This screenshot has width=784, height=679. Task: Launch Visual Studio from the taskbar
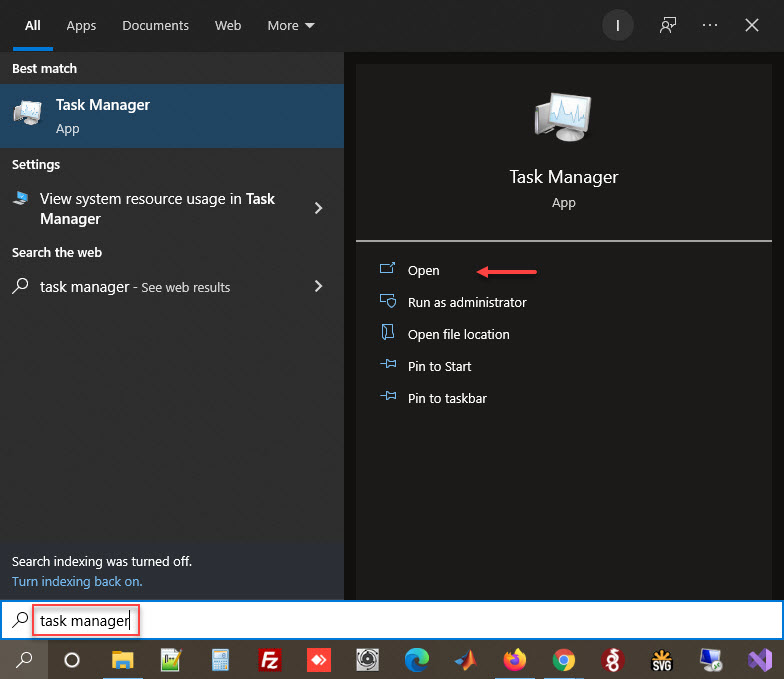click(x=760, y=660)
